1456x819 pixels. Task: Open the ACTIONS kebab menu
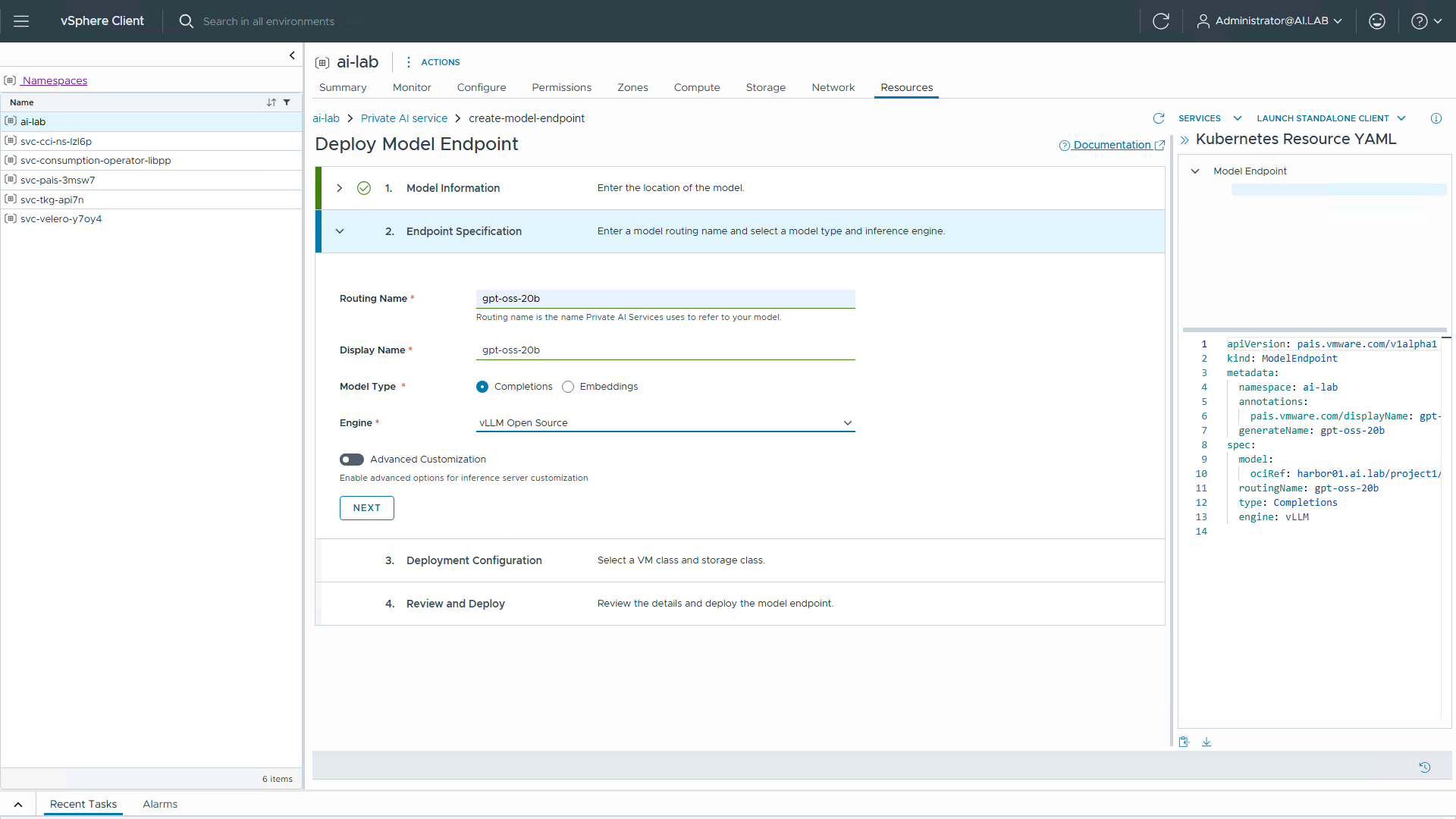409,62
